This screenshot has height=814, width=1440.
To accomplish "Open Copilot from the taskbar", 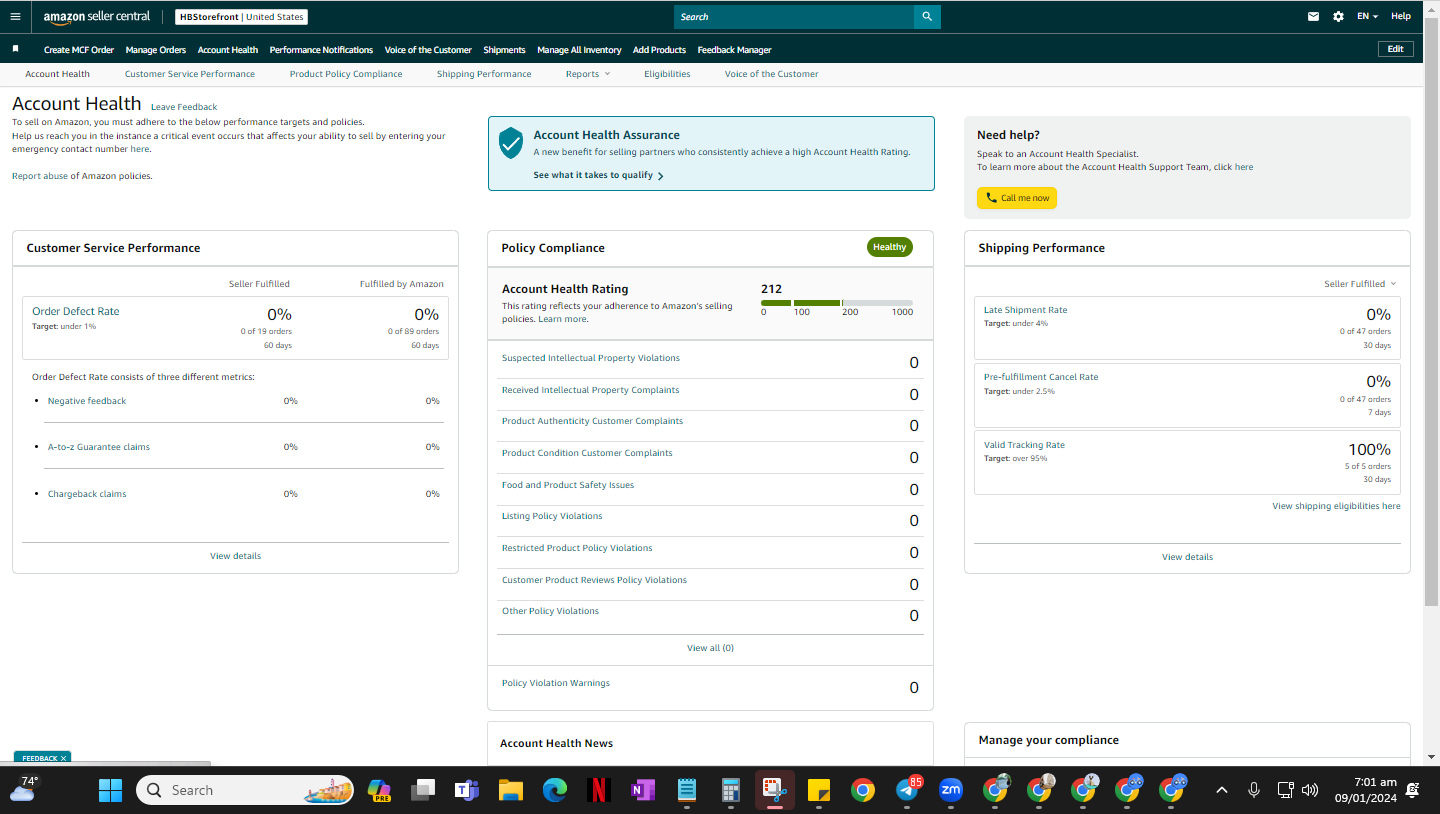I will [x=379, y=790].
